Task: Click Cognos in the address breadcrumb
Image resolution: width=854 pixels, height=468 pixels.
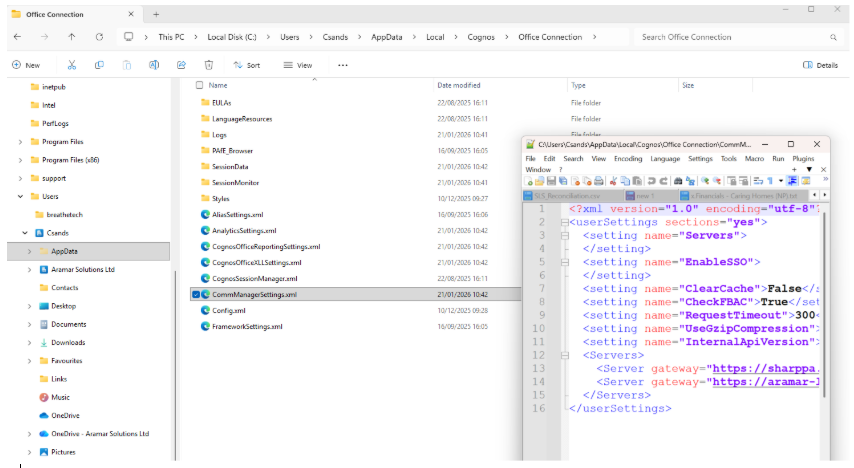Action: pyautogui.click(x=481, y=37)
